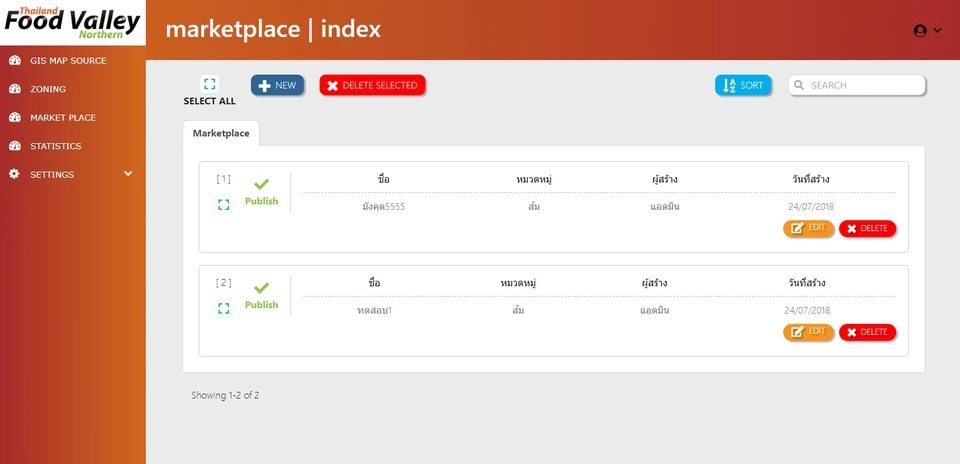Screen dimensions: 960x464
Task: Delete the ทดสอบ1 entry
Action: 868,332
